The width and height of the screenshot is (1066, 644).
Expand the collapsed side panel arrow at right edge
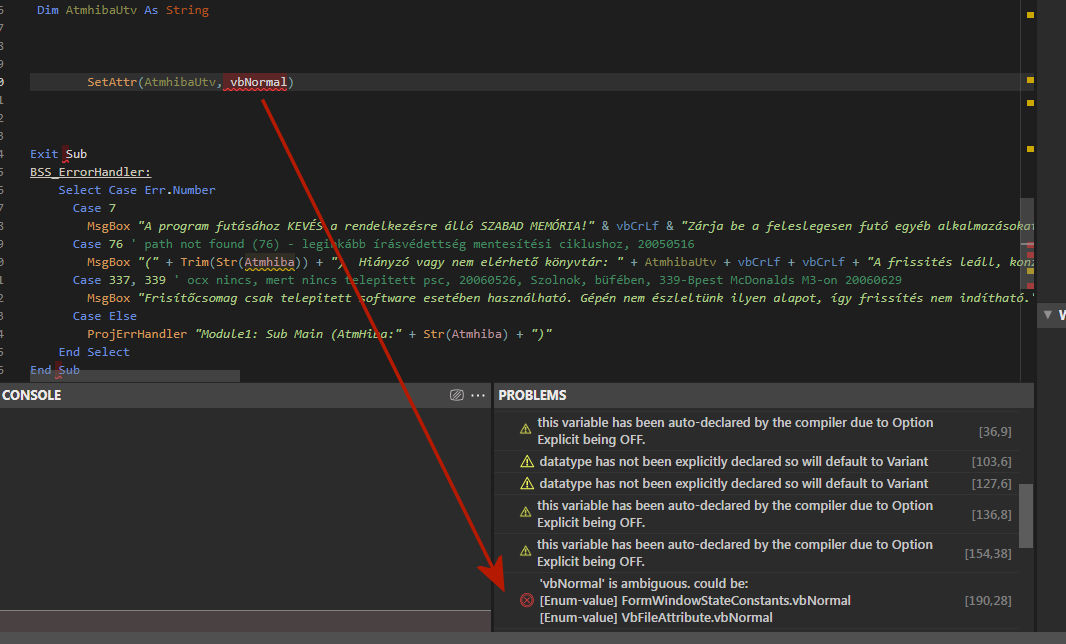tap(1048, 315)
